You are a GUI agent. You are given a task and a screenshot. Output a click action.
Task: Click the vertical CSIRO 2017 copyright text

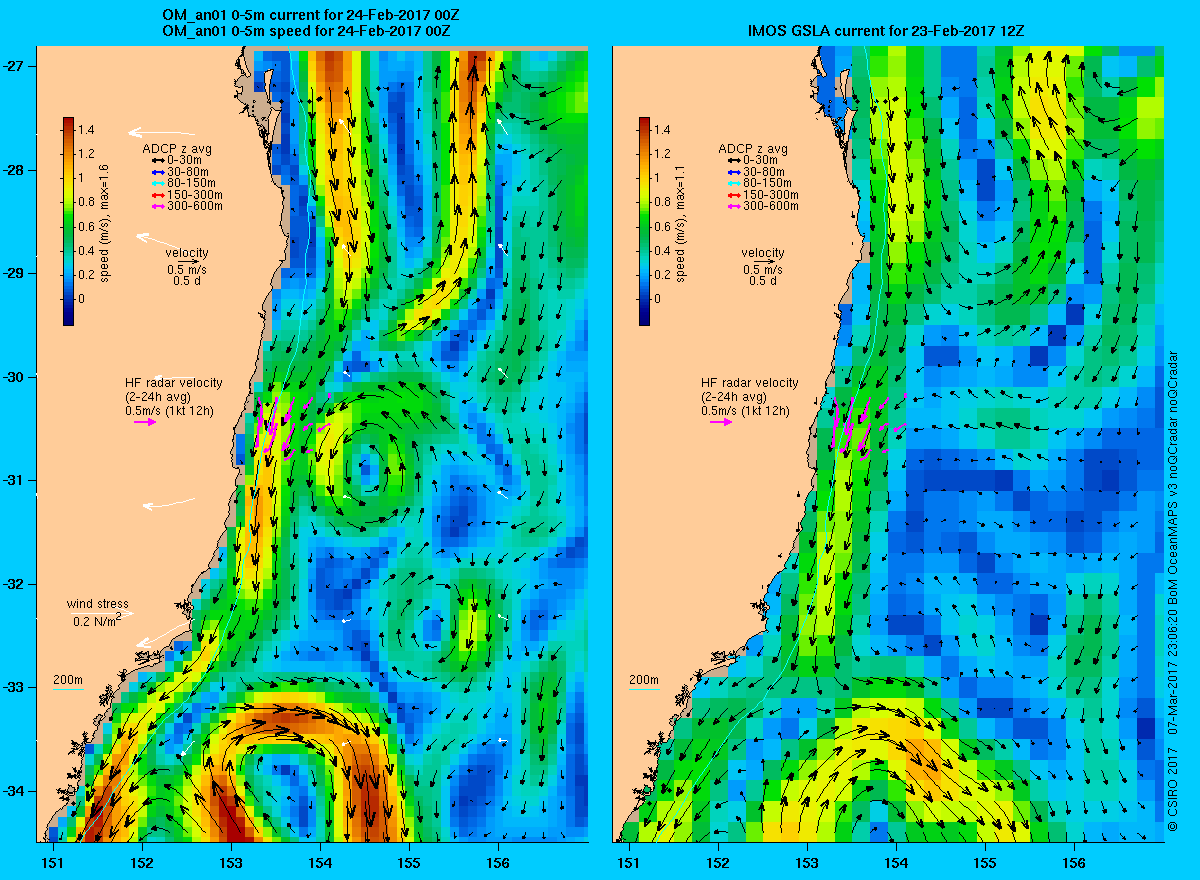click(x=1172, y=592)
